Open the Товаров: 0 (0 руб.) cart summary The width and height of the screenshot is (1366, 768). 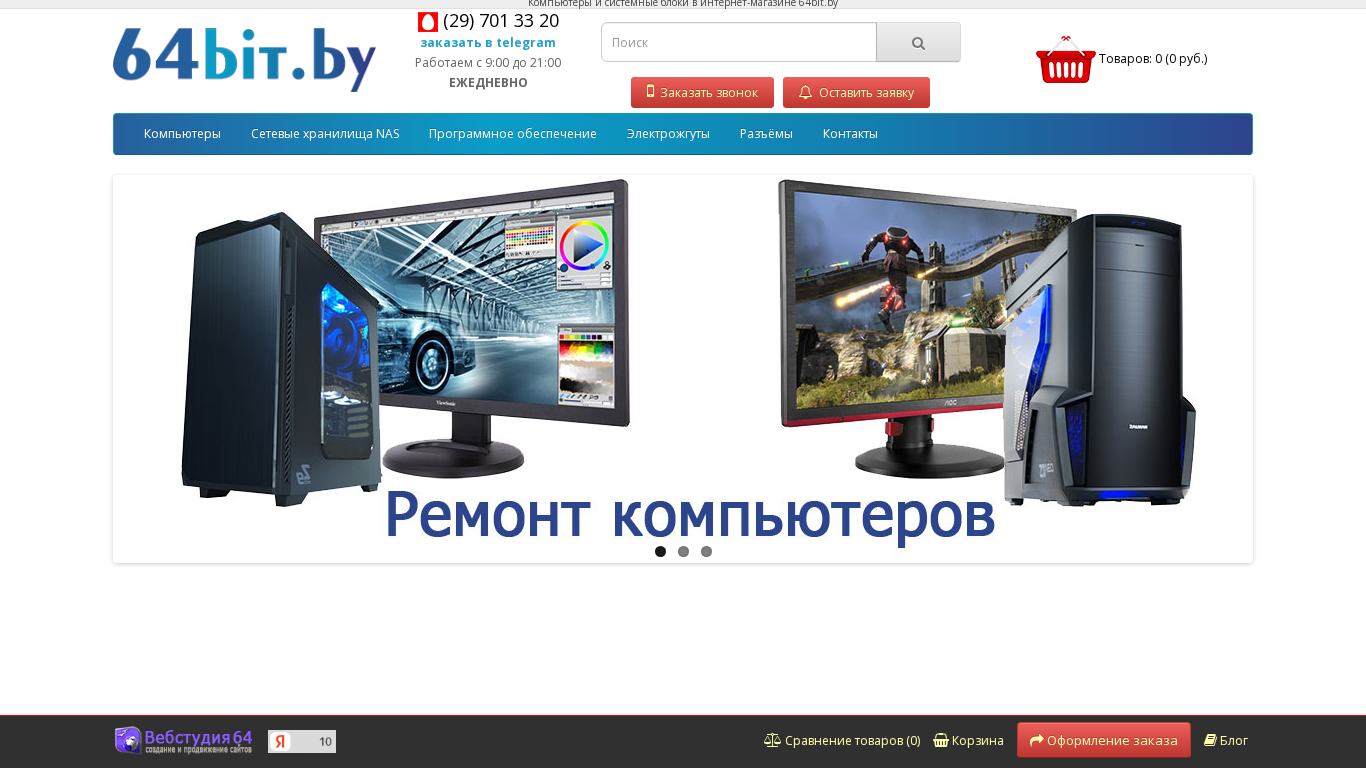pyautogui.click(x=1153, y=59)
